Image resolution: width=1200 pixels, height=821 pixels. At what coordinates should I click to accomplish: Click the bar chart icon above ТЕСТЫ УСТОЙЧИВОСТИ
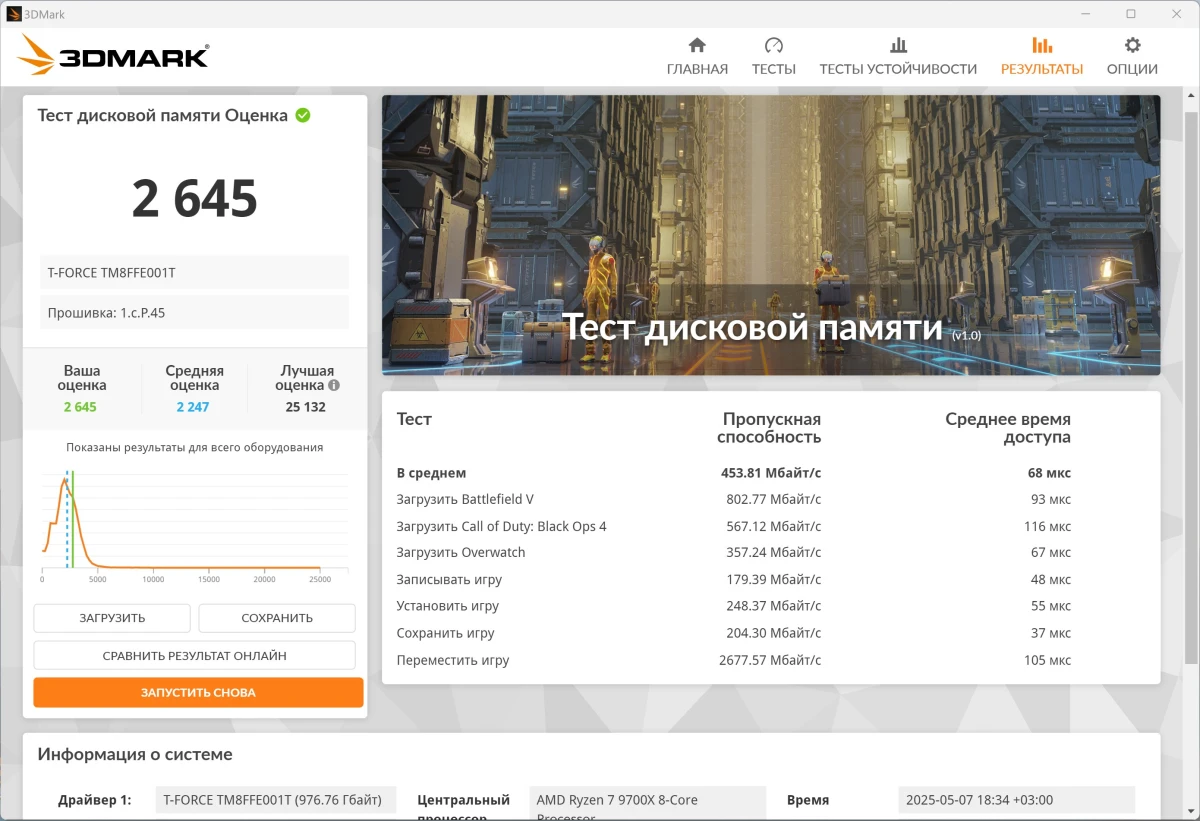[898, 45]
